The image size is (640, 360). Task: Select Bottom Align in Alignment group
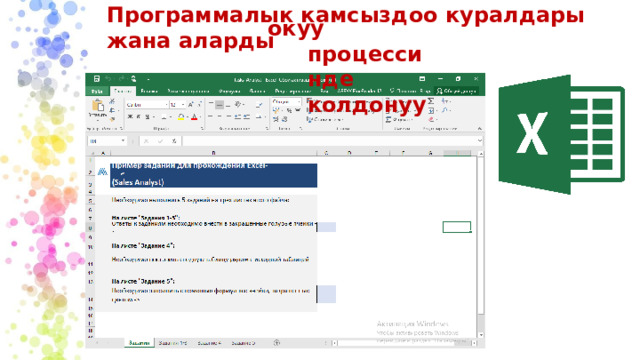pyautogui.click(x=228, y=105)
